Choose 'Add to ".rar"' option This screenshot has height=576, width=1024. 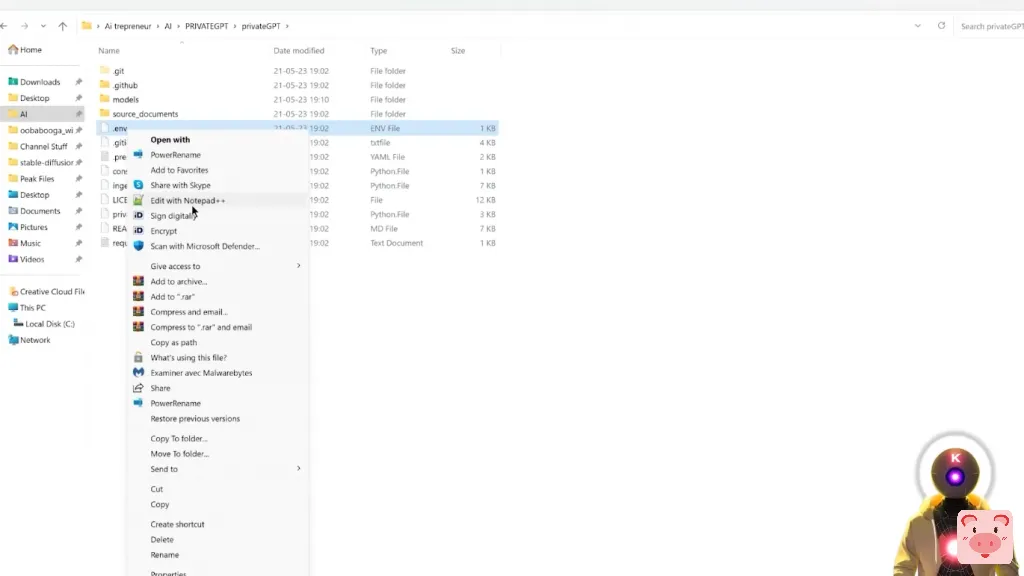172,296
